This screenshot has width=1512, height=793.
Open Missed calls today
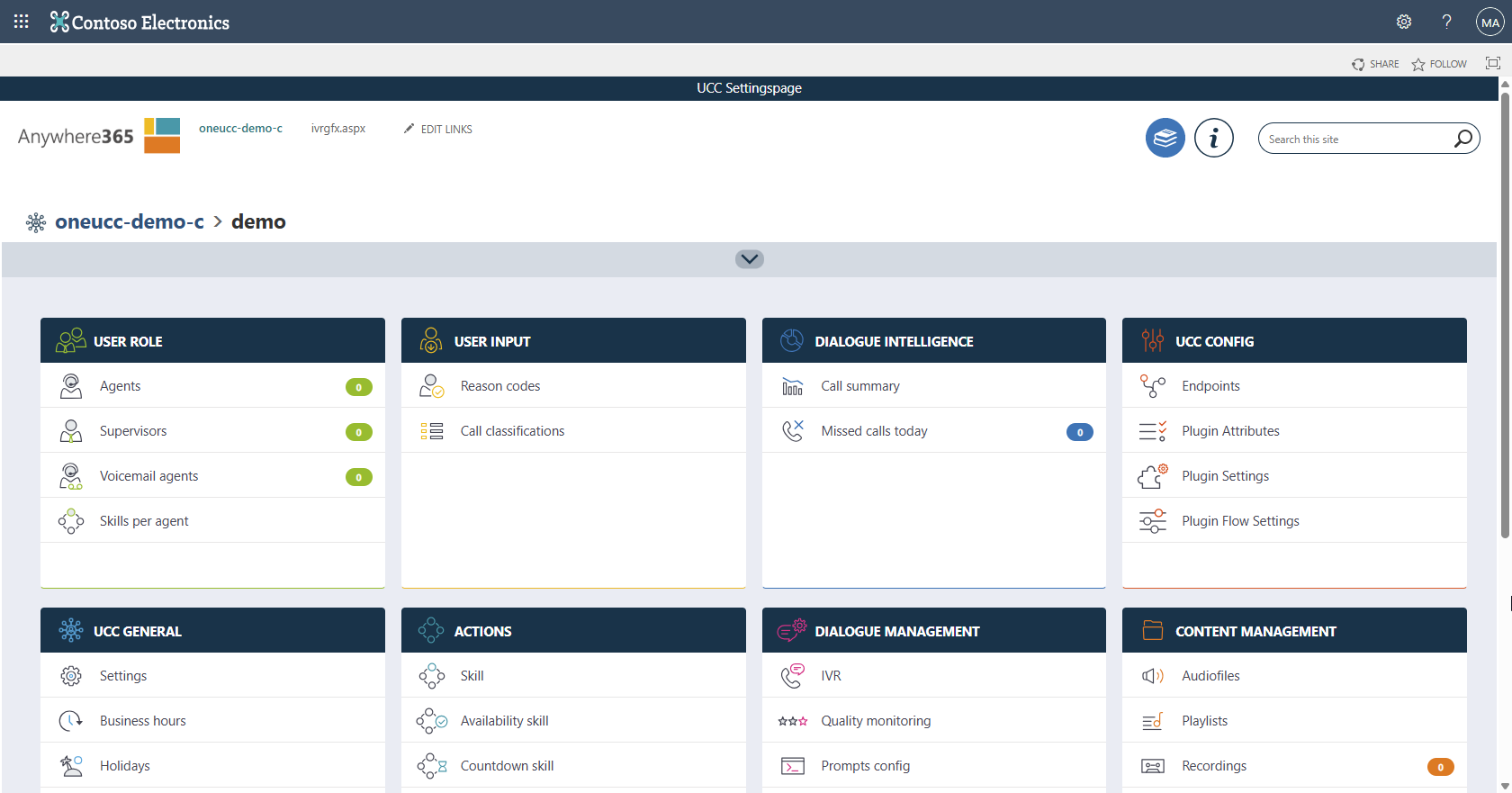pyautogui.click(x=874, y=431)
